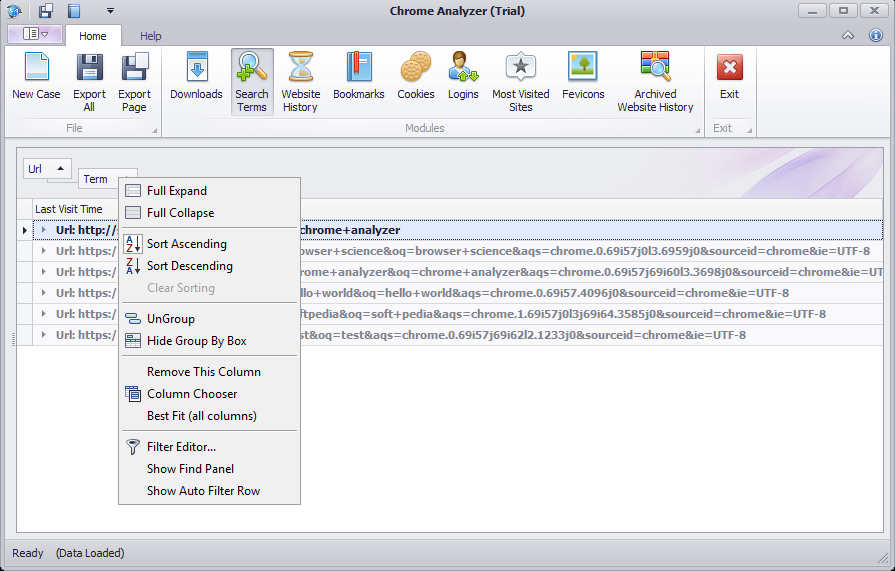
Task: Click Export All in the ribbon
Action: 89,82
